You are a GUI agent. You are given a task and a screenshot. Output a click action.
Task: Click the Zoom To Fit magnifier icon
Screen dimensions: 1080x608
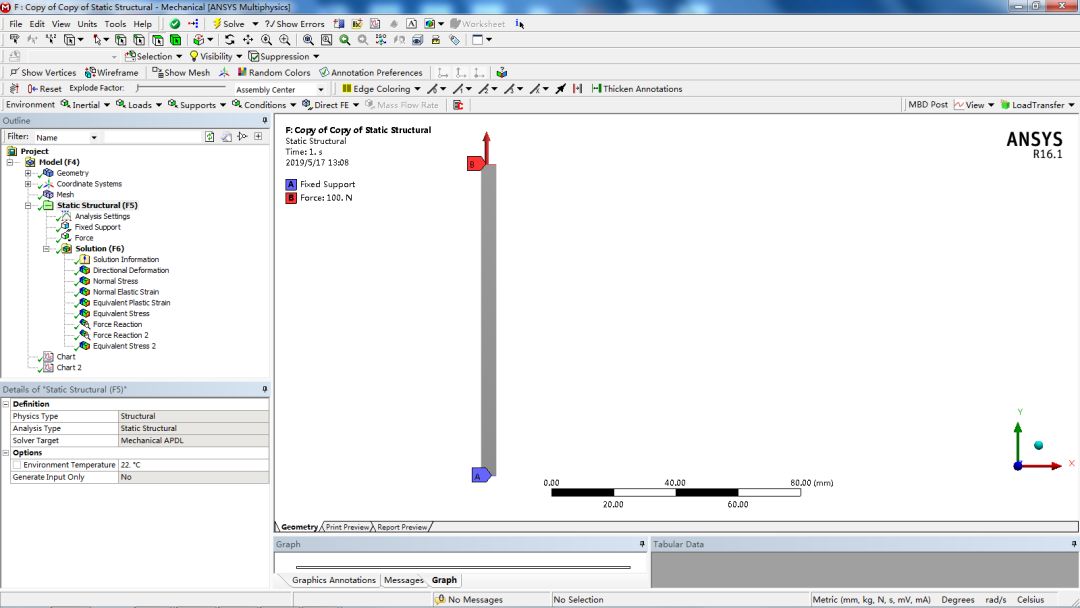(308, 40)
